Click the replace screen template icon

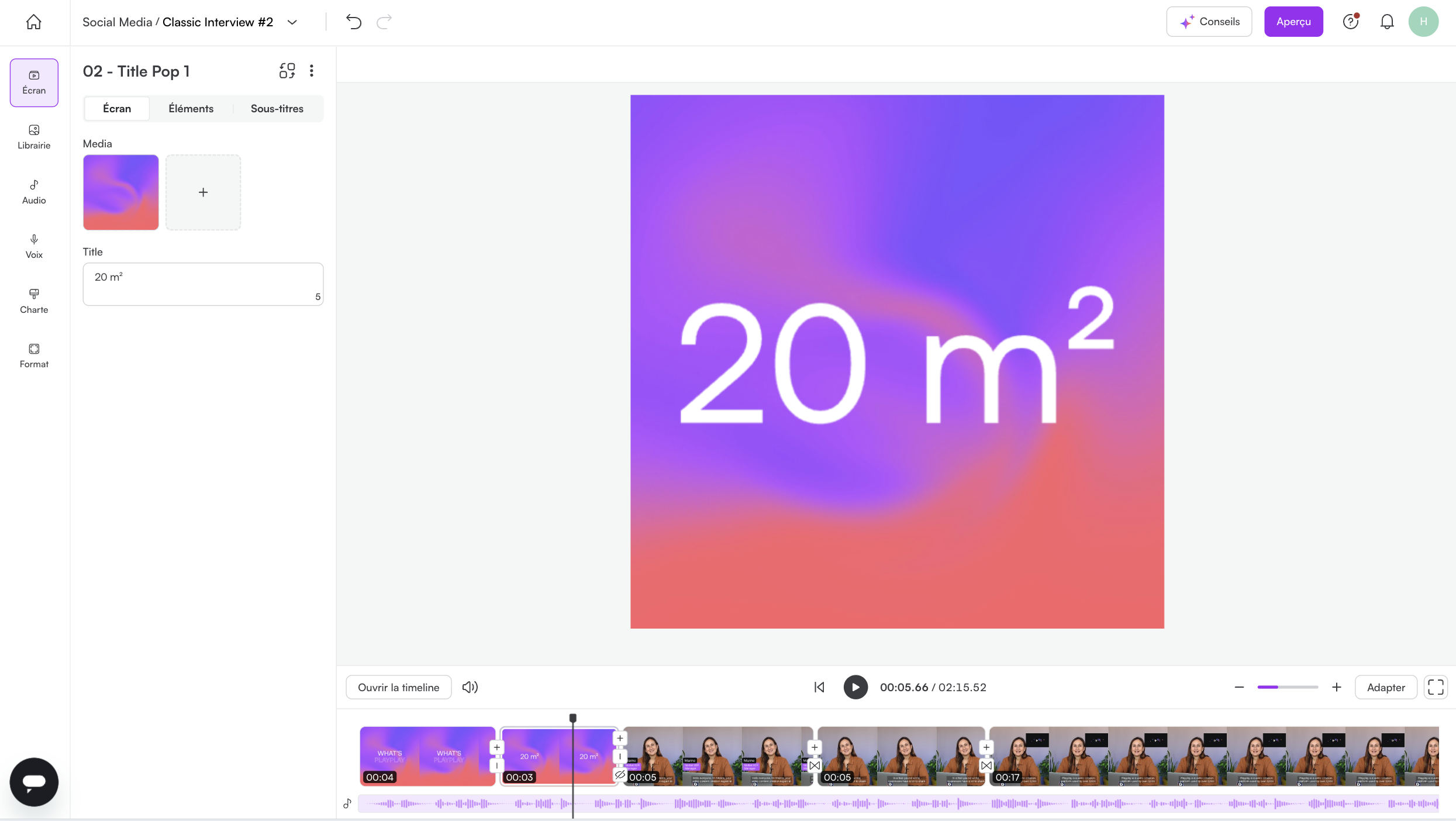287,71
